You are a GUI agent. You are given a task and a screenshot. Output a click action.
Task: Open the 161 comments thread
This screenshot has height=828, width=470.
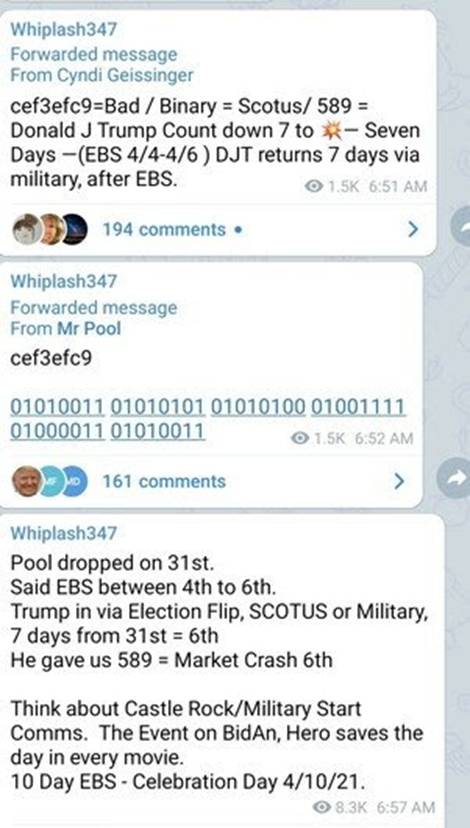tap(164, 482)
